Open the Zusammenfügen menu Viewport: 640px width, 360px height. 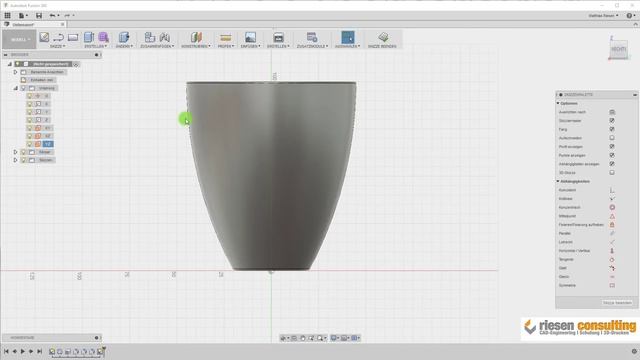click(x=157, y=46)
